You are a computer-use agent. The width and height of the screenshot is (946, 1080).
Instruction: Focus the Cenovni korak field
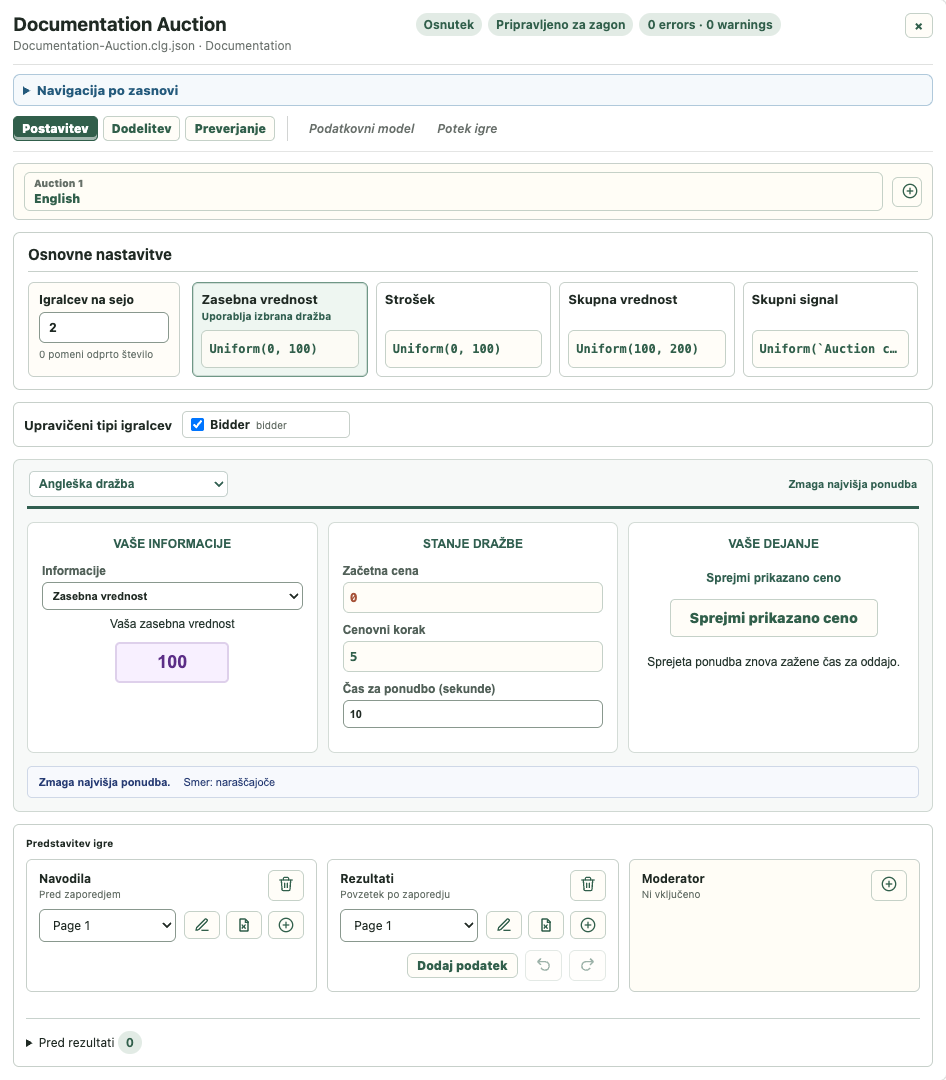473,656
